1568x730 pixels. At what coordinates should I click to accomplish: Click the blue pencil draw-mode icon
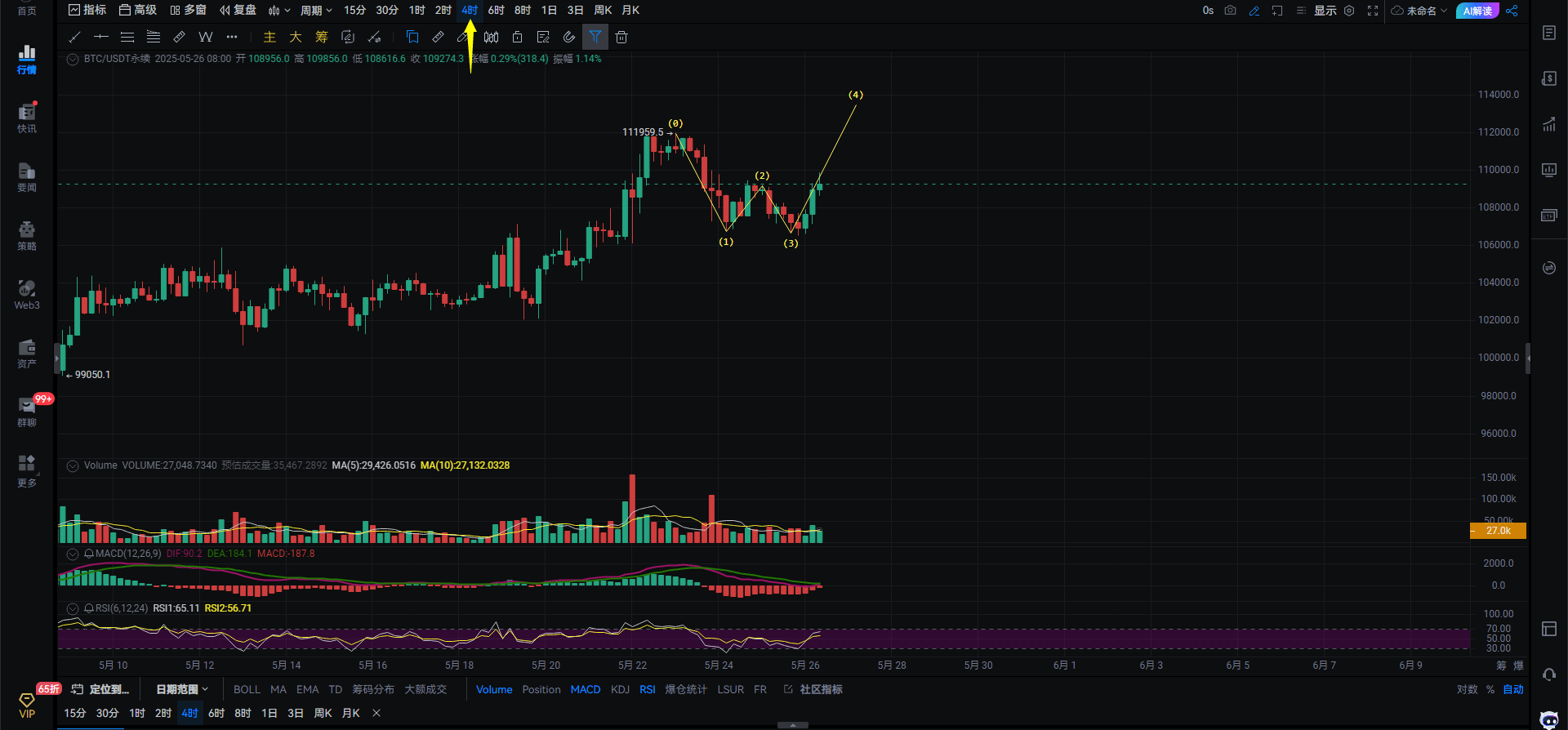click(1254, 11)
